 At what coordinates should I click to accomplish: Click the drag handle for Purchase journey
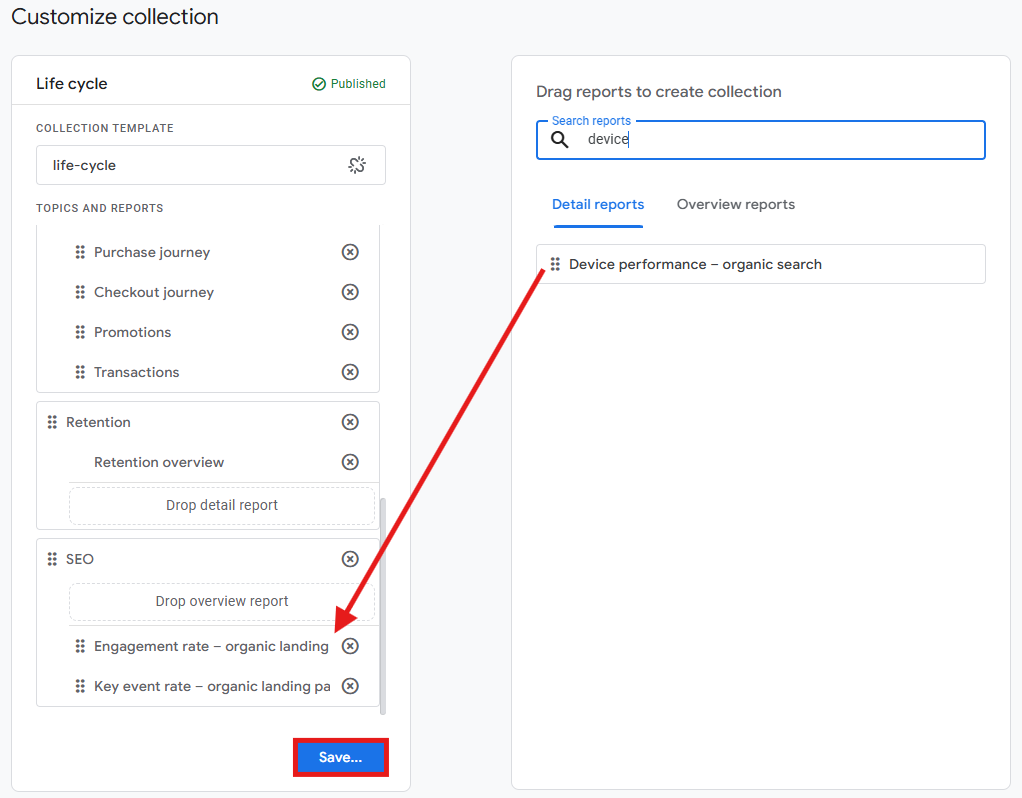coord(80,252)
